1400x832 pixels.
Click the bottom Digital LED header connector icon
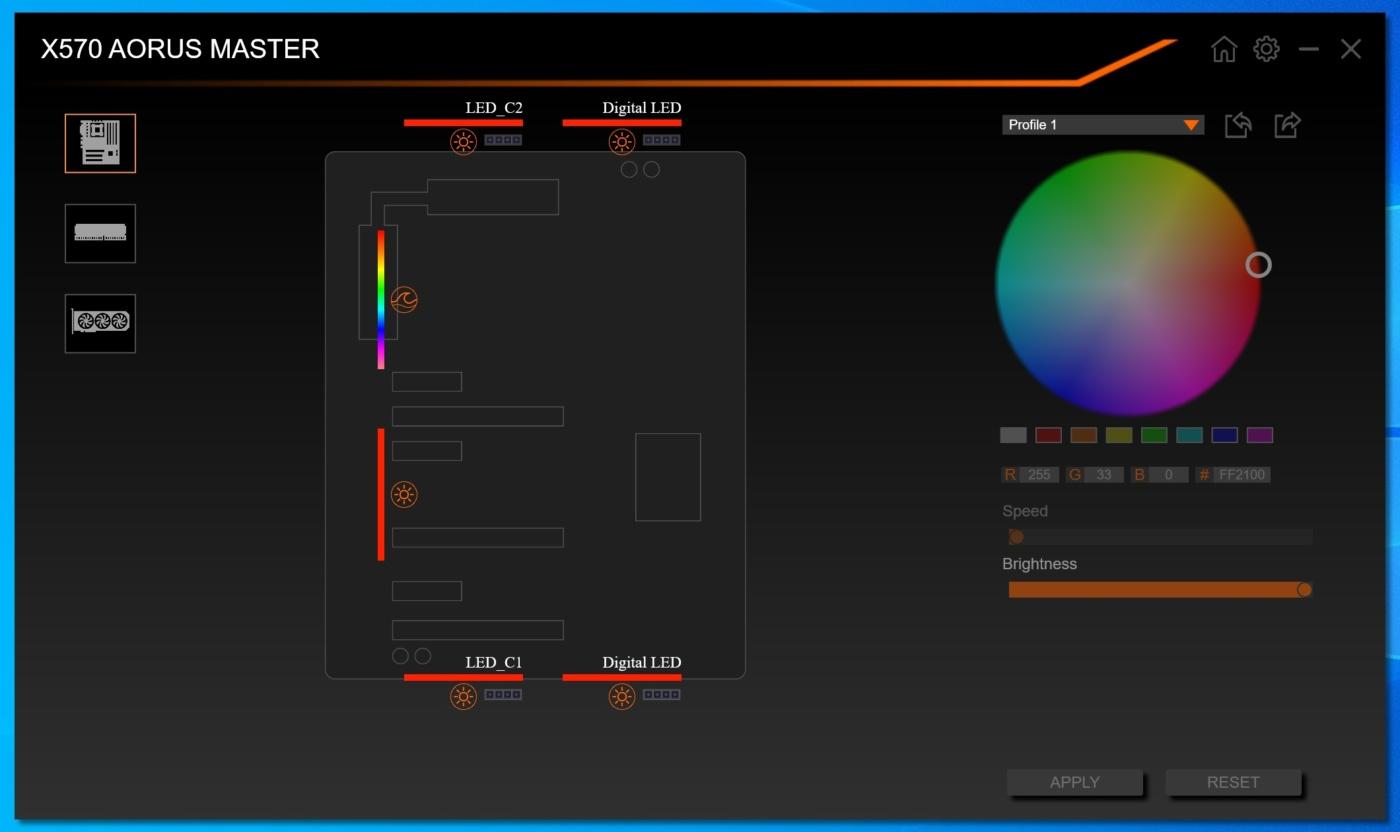[661, 695]
